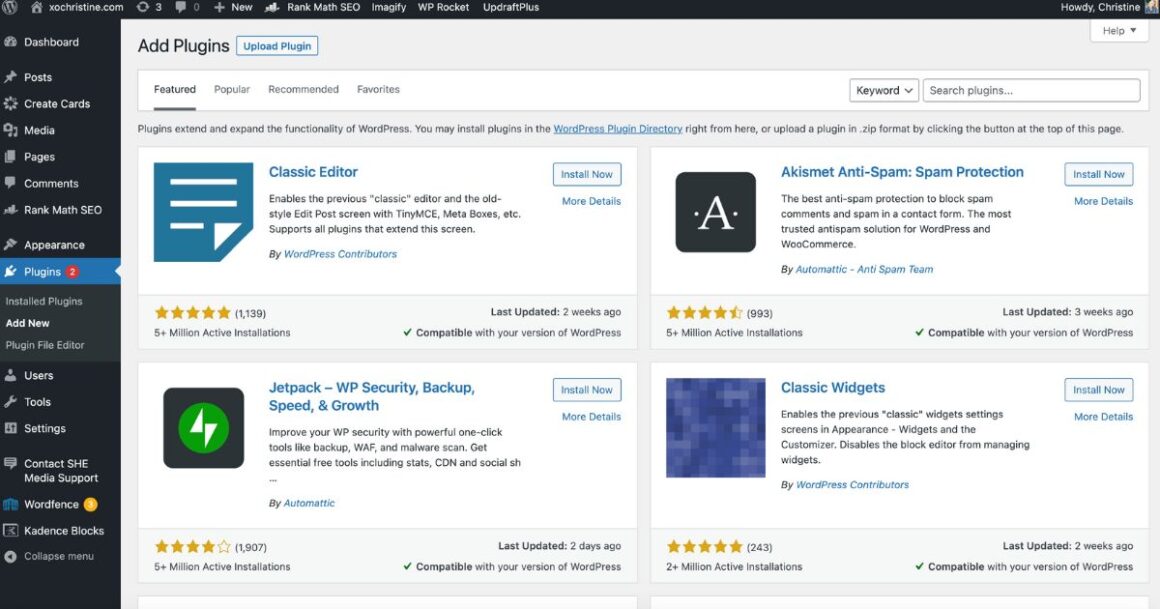Click the Automattic - Anti Spam Team link

point(864,269)
